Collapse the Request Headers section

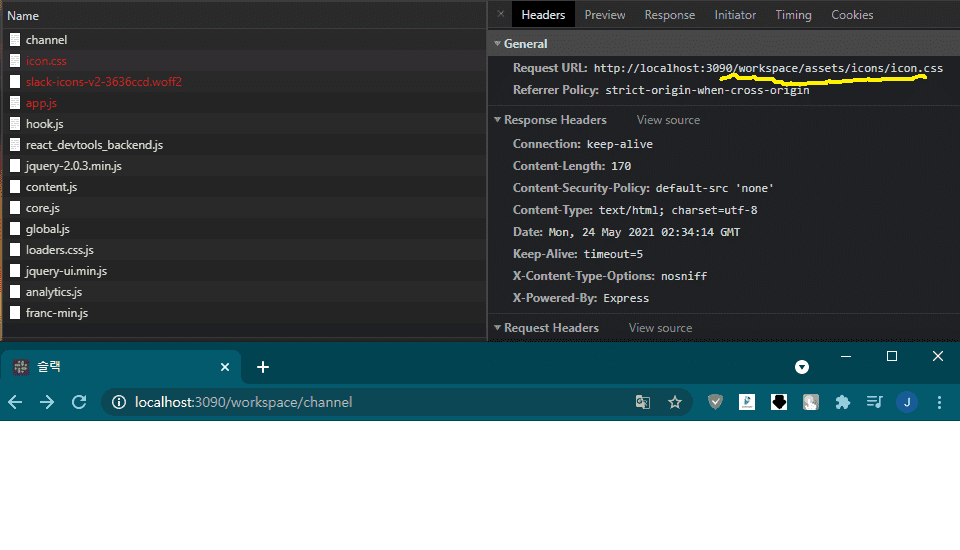[x=498, y=328]
